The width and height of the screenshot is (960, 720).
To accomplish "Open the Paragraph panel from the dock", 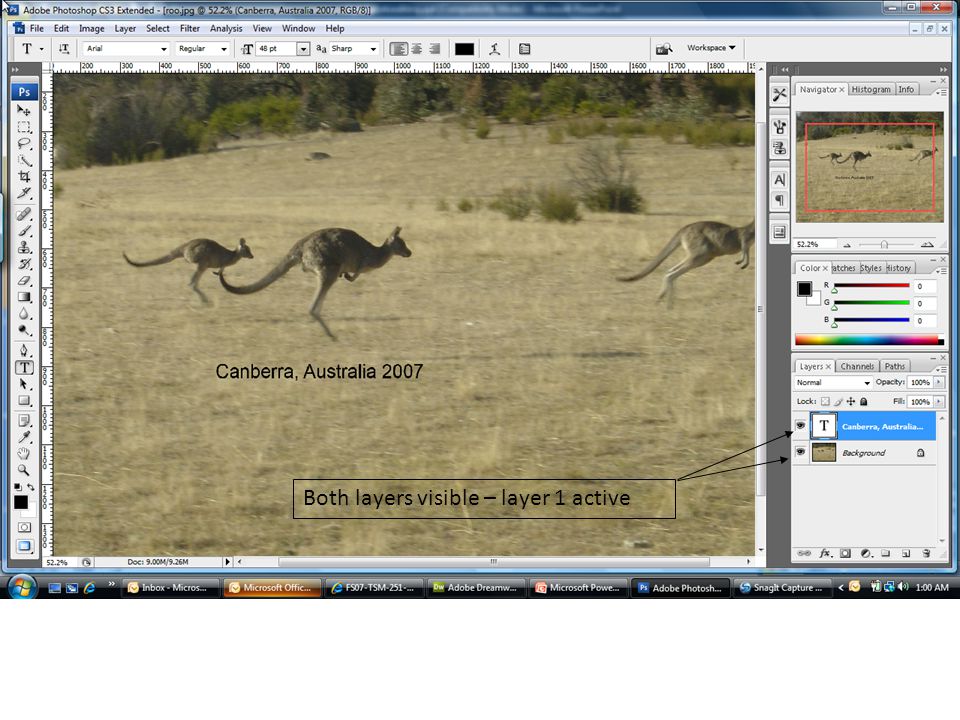I will (779, 200).
